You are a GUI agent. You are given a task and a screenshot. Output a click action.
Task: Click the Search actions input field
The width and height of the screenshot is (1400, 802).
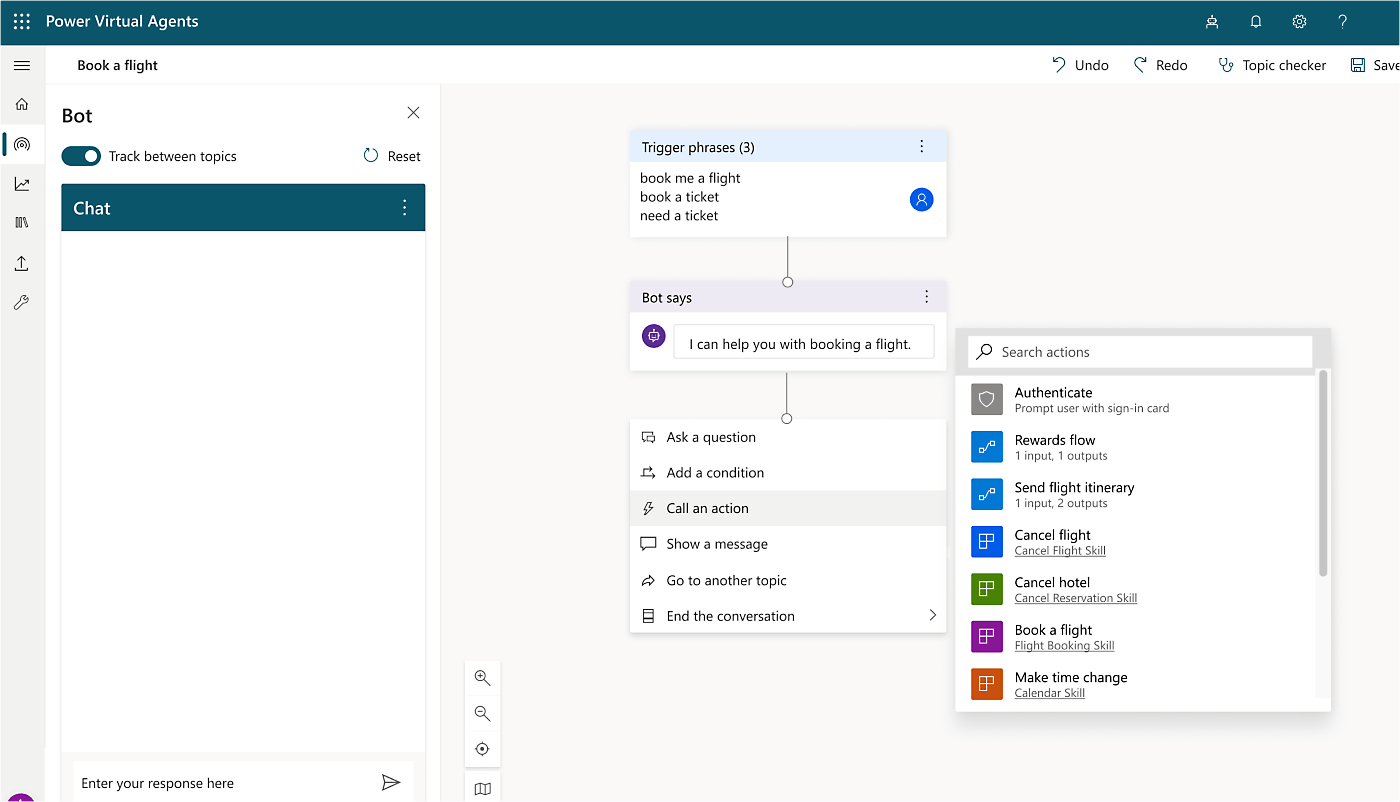click(1150, 352)
